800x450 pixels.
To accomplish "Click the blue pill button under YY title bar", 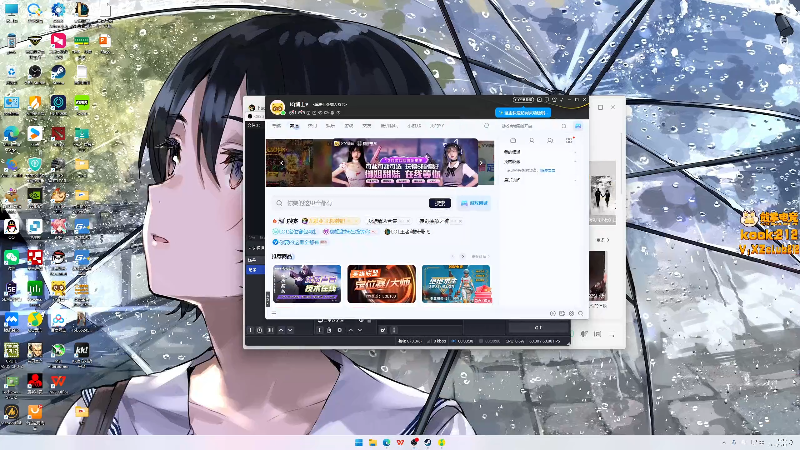I will [x=522, y=113].
